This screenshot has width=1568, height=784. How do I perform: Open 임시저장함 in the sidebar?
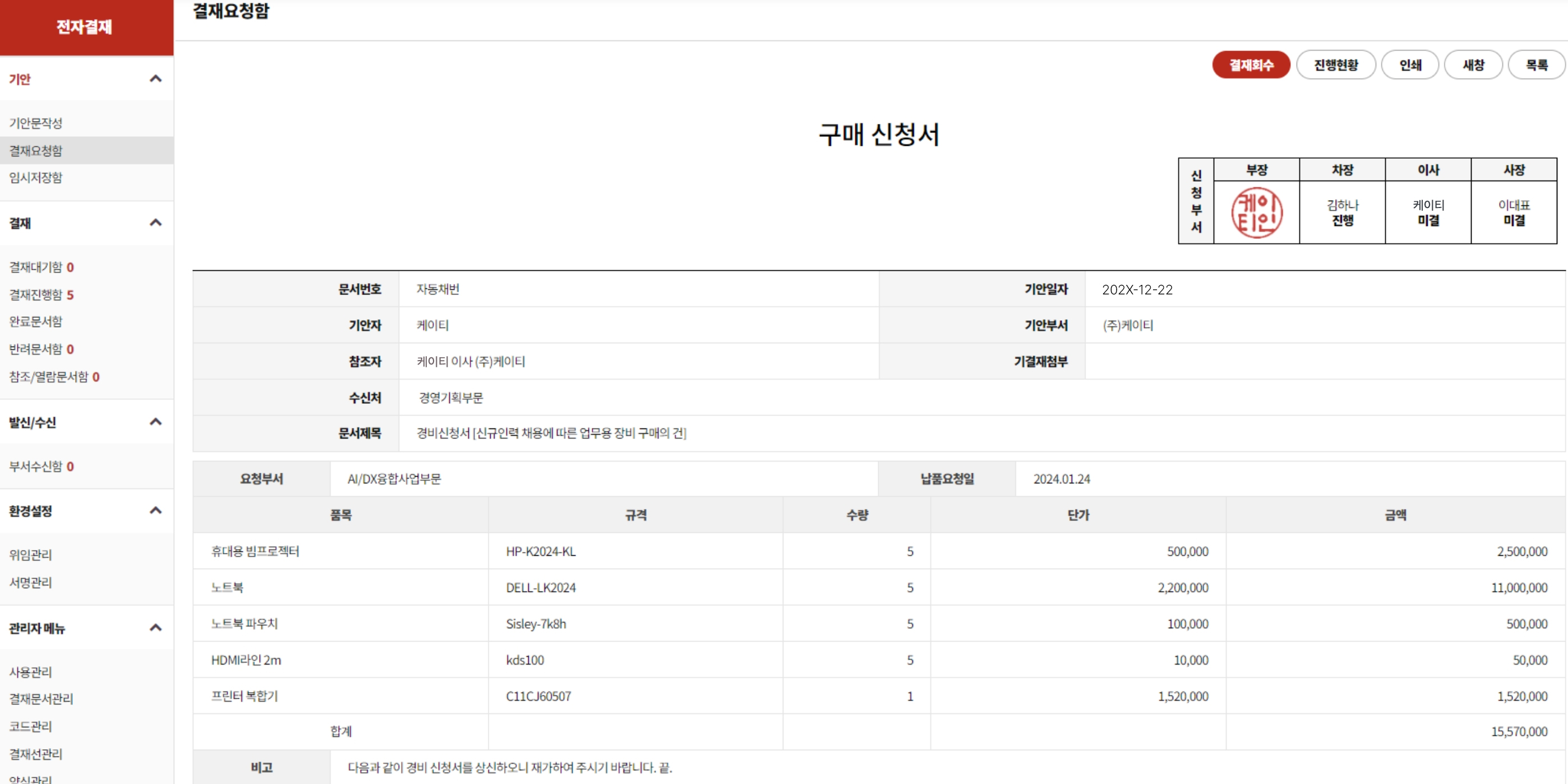pos(35,177)
